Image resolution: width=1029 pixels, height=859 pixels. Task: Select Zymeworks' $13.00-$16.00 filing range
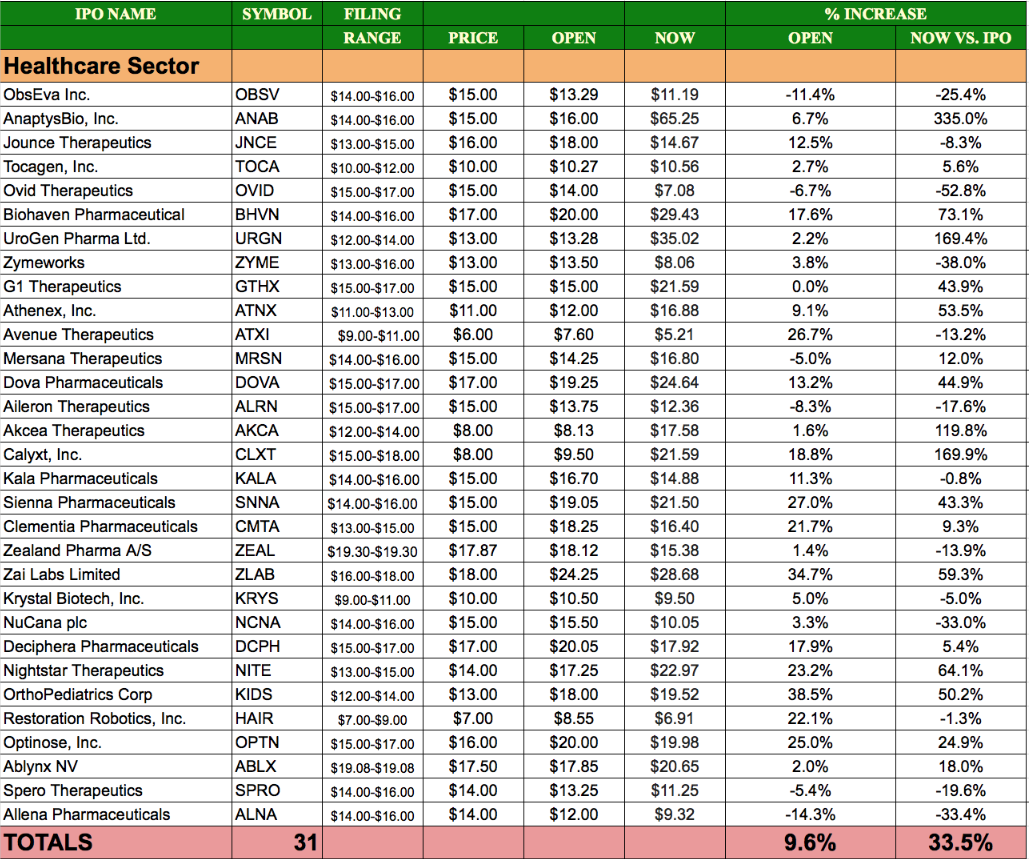click(372, 264)
